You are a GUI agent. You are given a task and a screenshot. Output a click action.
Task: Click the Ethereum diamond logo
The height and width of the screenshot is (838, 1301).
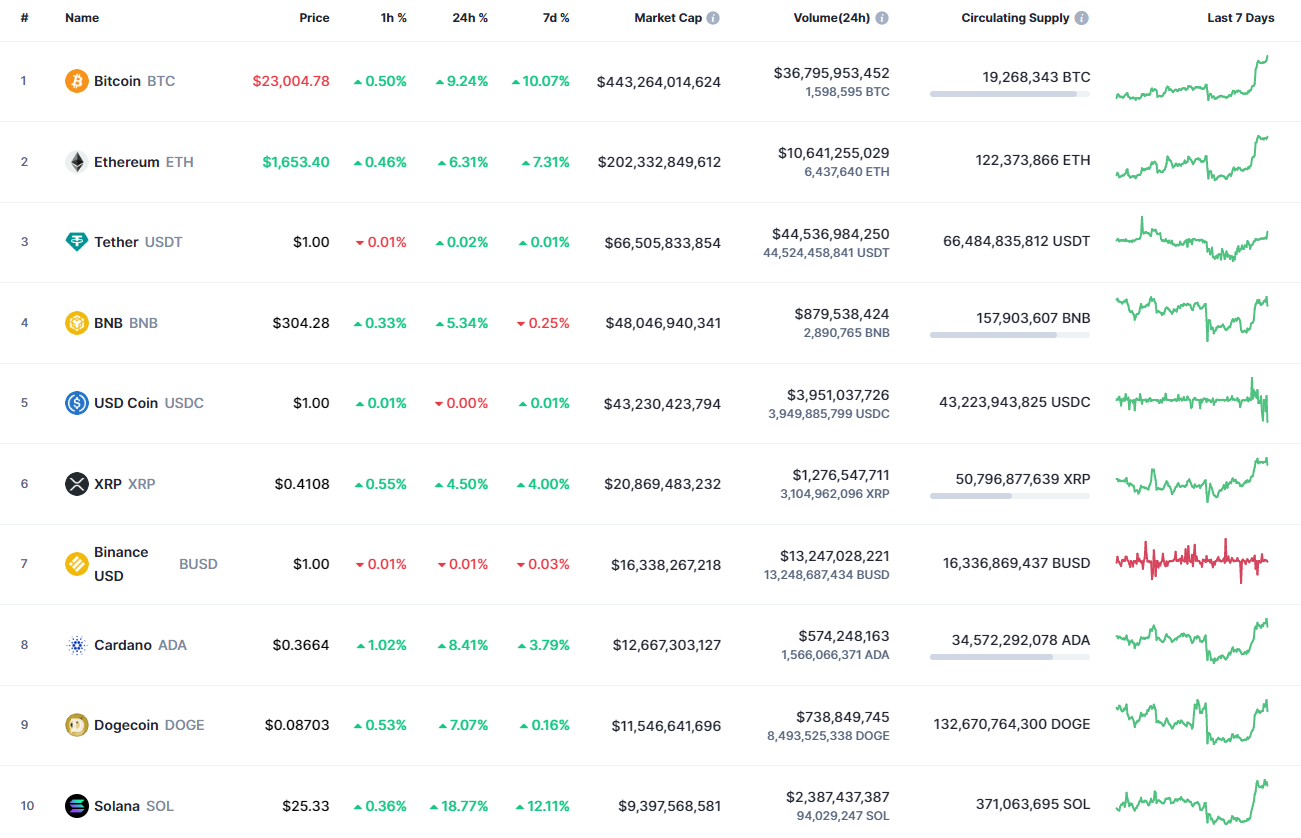(x=75, y=161)
